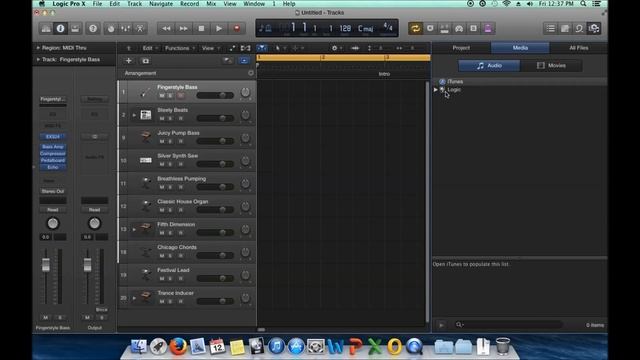The image size is (640, 360).
Task: Rewind the playhead
Action: [x=166, y=28]
